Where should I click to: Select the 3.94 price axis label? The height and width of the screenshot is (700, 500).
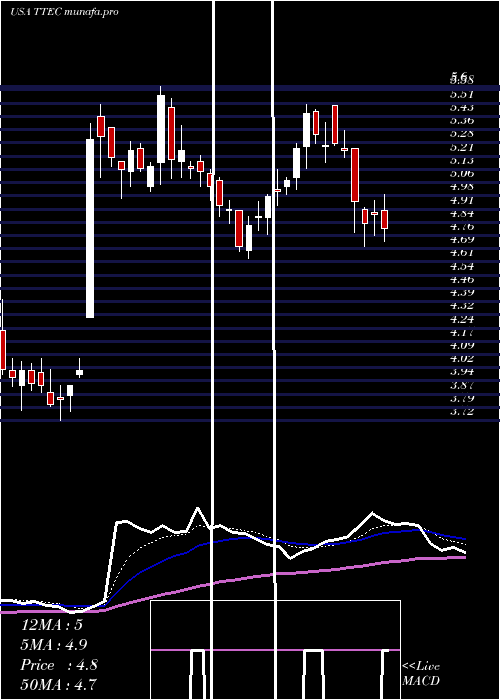click(461, 371)
